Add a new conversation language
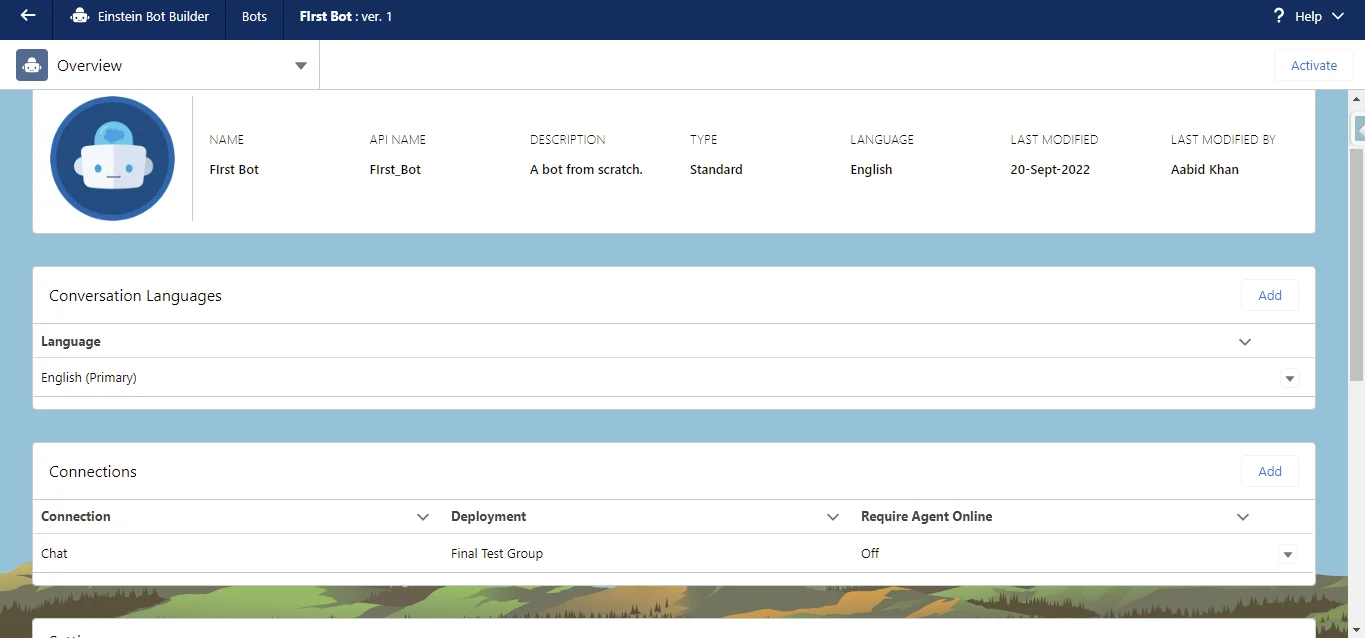1365x638 pixels. click(x=1269, y=296)
